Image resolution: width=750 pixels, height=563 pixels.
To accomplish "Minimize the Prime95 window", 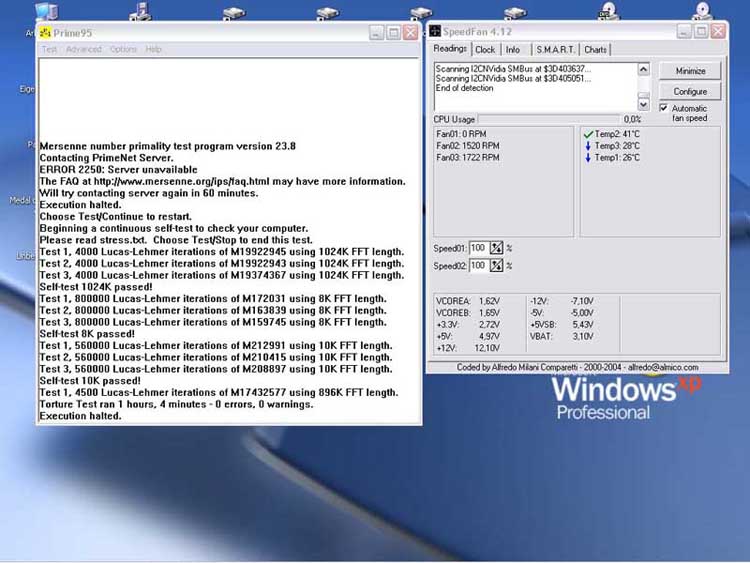I will tap(376, 33).
